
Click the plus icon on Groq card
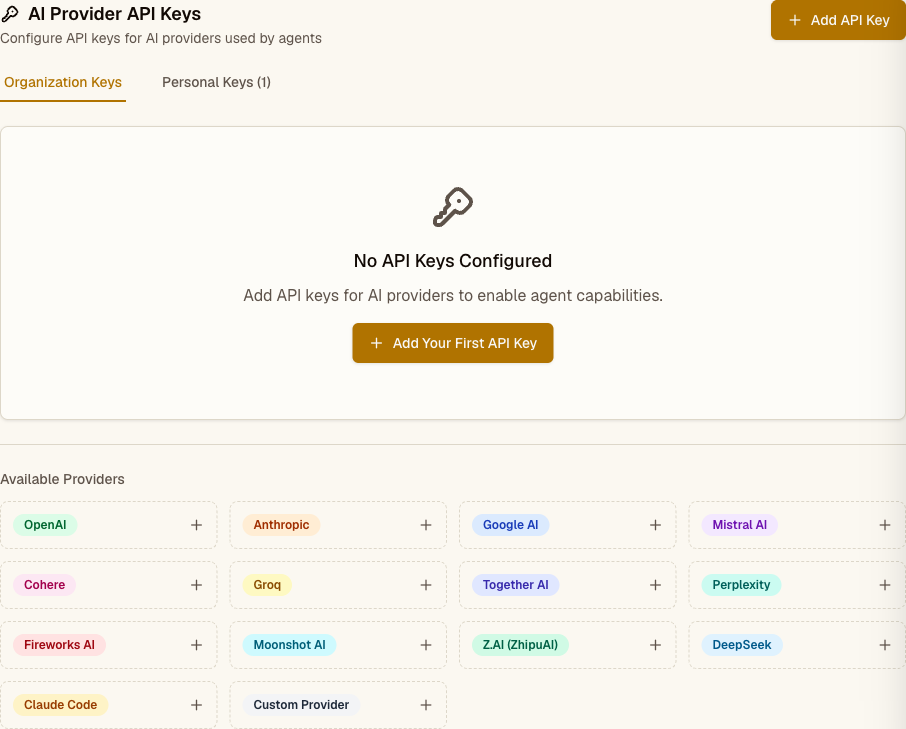coord(426,585)
